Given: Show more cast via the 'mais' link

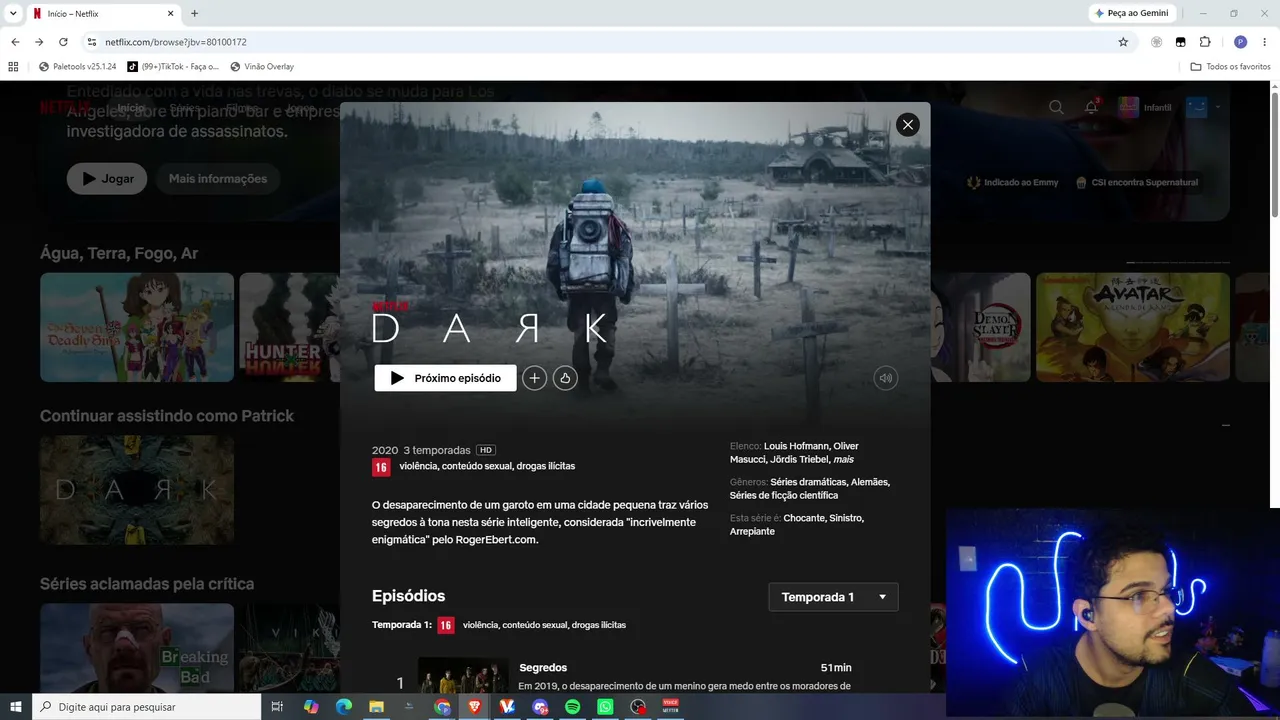Looking at the screenshot, I should 843,460.
